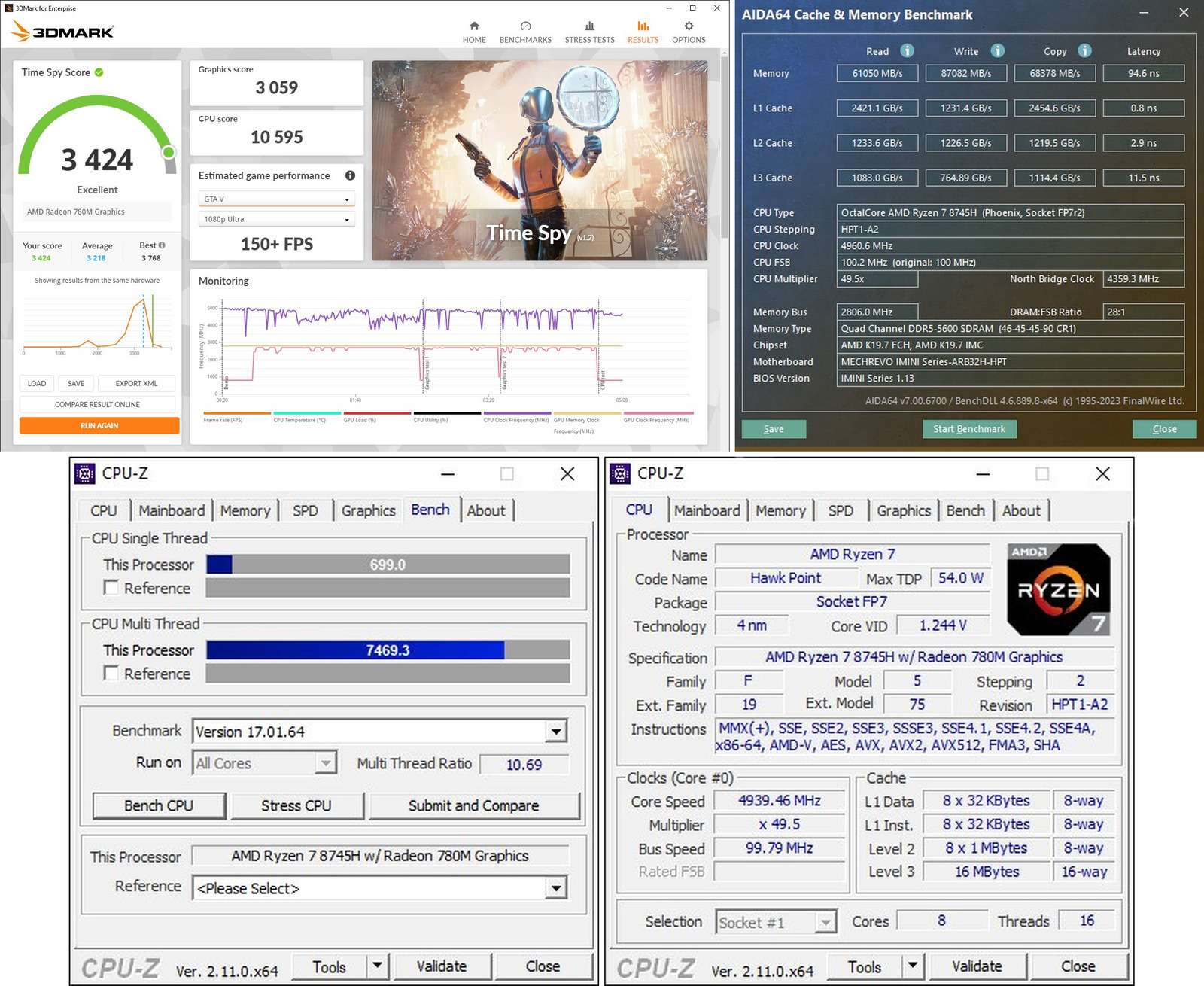The width and height of the screenshot is (1204, 986).
Task: Click Save button in AIDA64 window
Action: [774, 429]
